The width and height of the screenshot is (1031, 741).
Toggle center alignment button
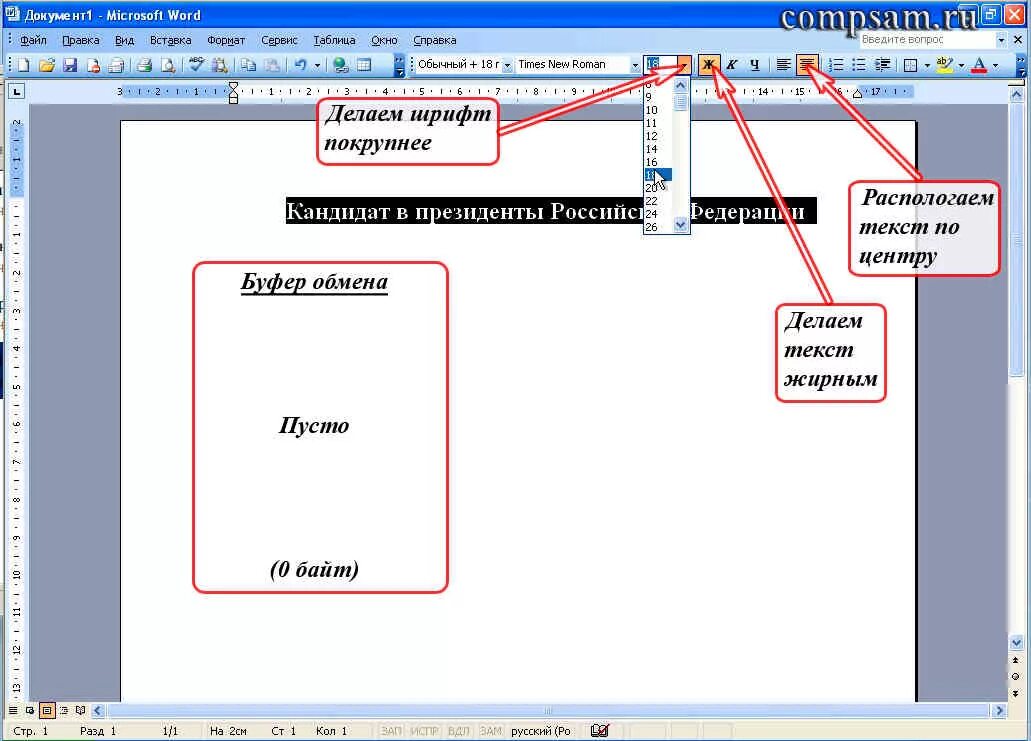tap(807, 64)
